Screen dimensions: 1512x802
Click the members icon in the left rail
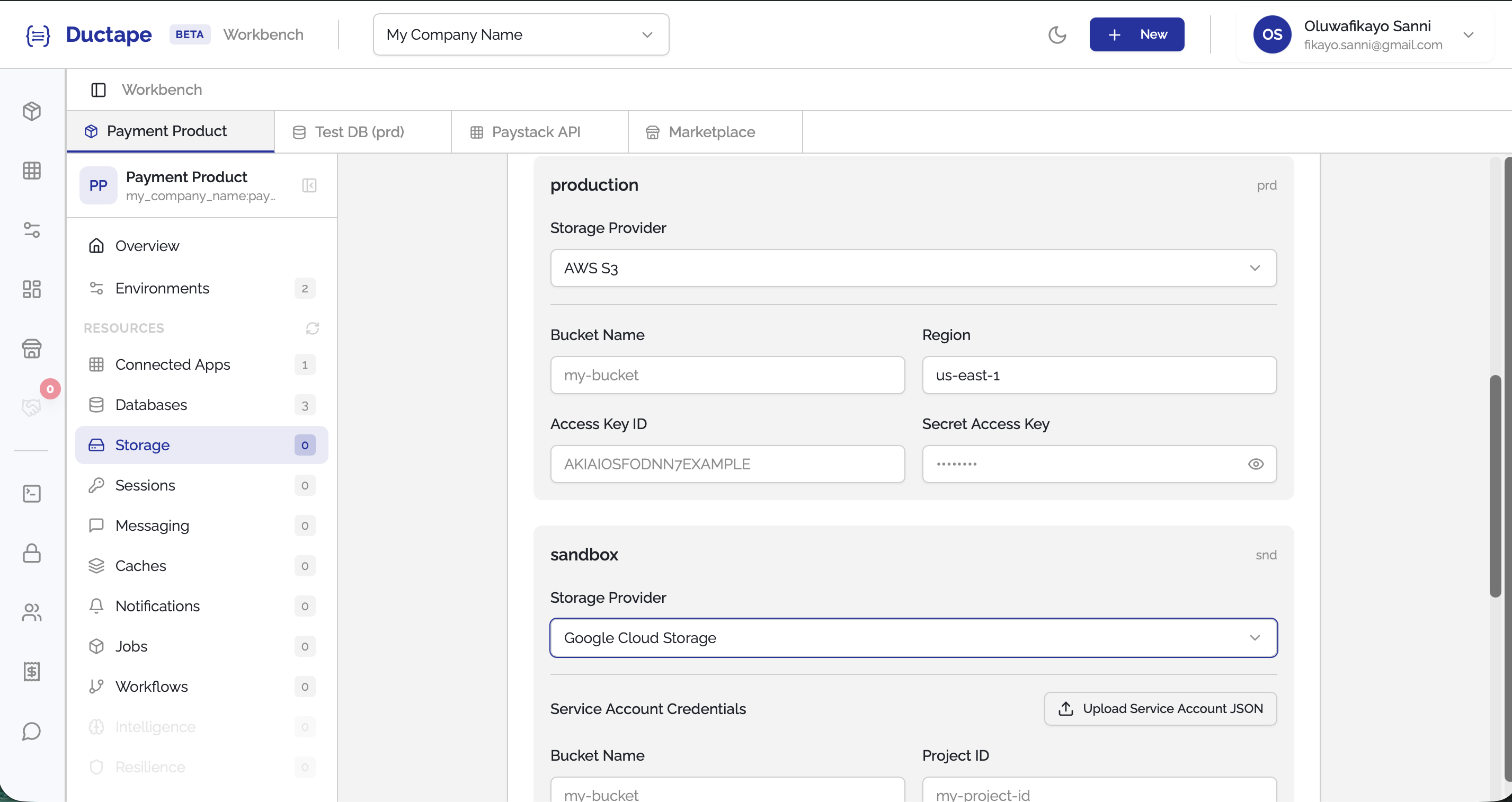pyautogui.click(x=31, y=612)
